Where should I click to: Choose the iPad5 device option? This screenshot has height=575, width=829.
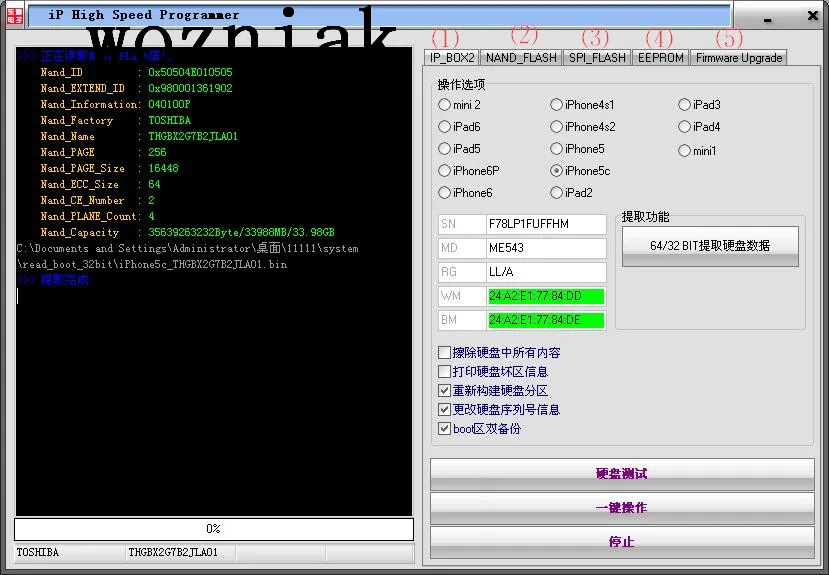[x=459, y=149]
